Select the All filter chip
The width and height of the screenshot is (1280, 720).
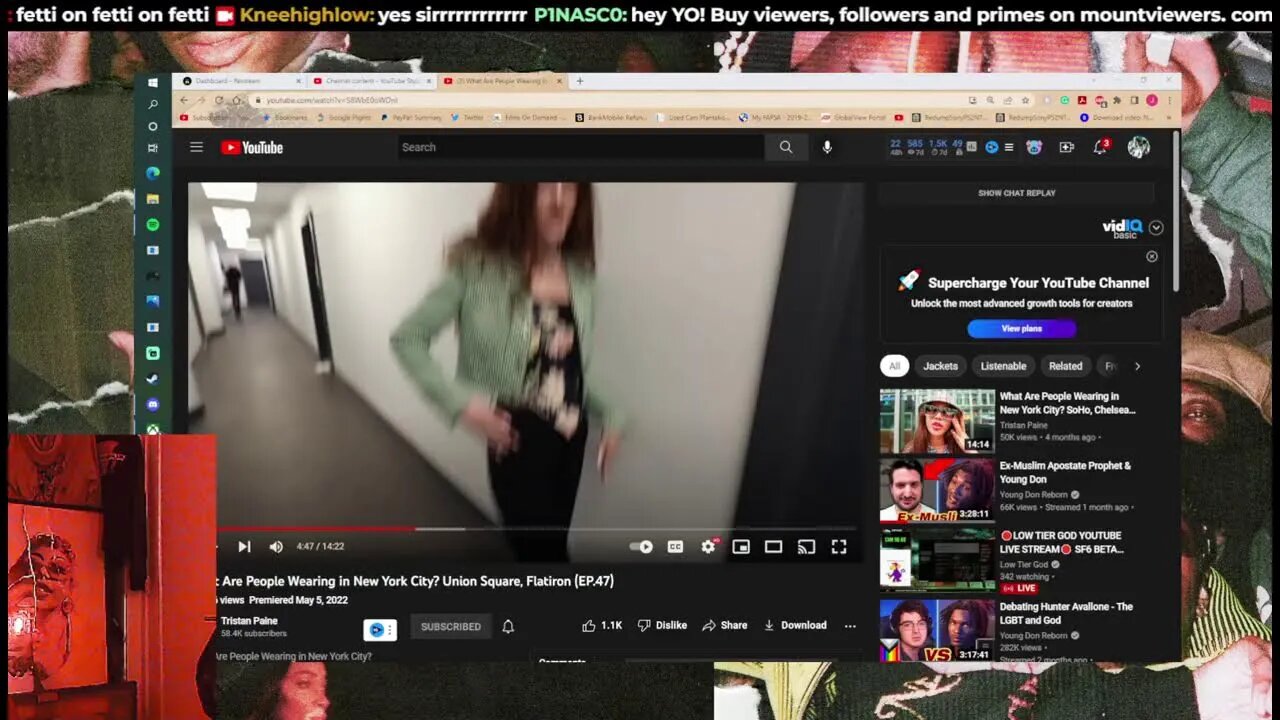[894, 366]
